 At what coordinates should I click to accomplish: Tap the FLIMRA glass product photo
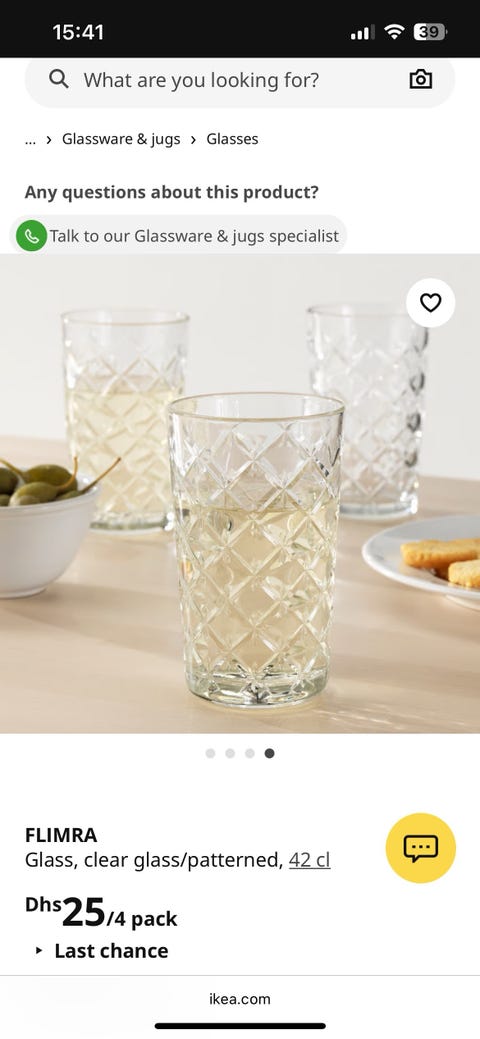coord(240,494)
